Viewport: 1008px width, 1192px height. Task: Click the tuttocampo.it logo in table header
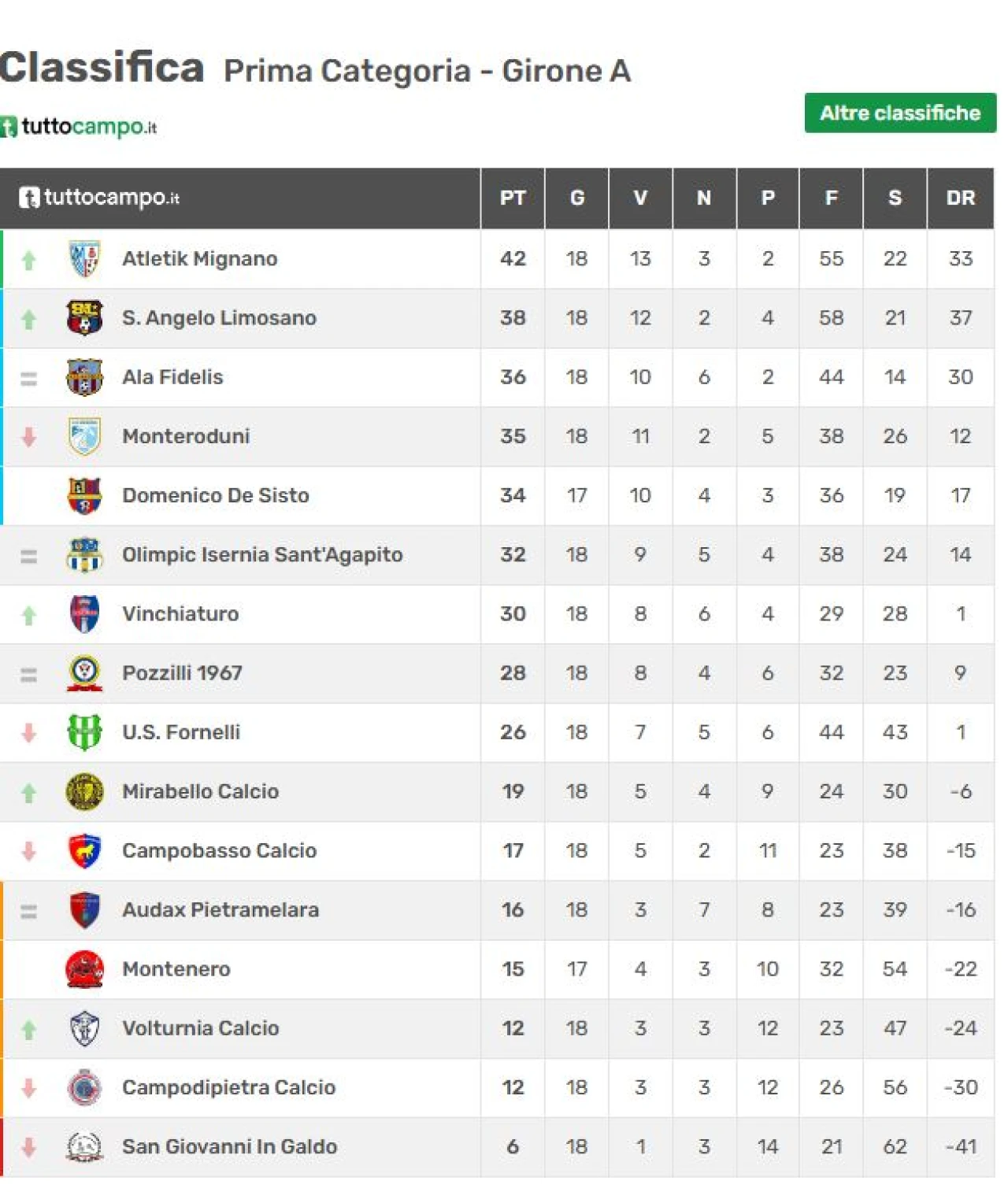(x=100, y=198)
